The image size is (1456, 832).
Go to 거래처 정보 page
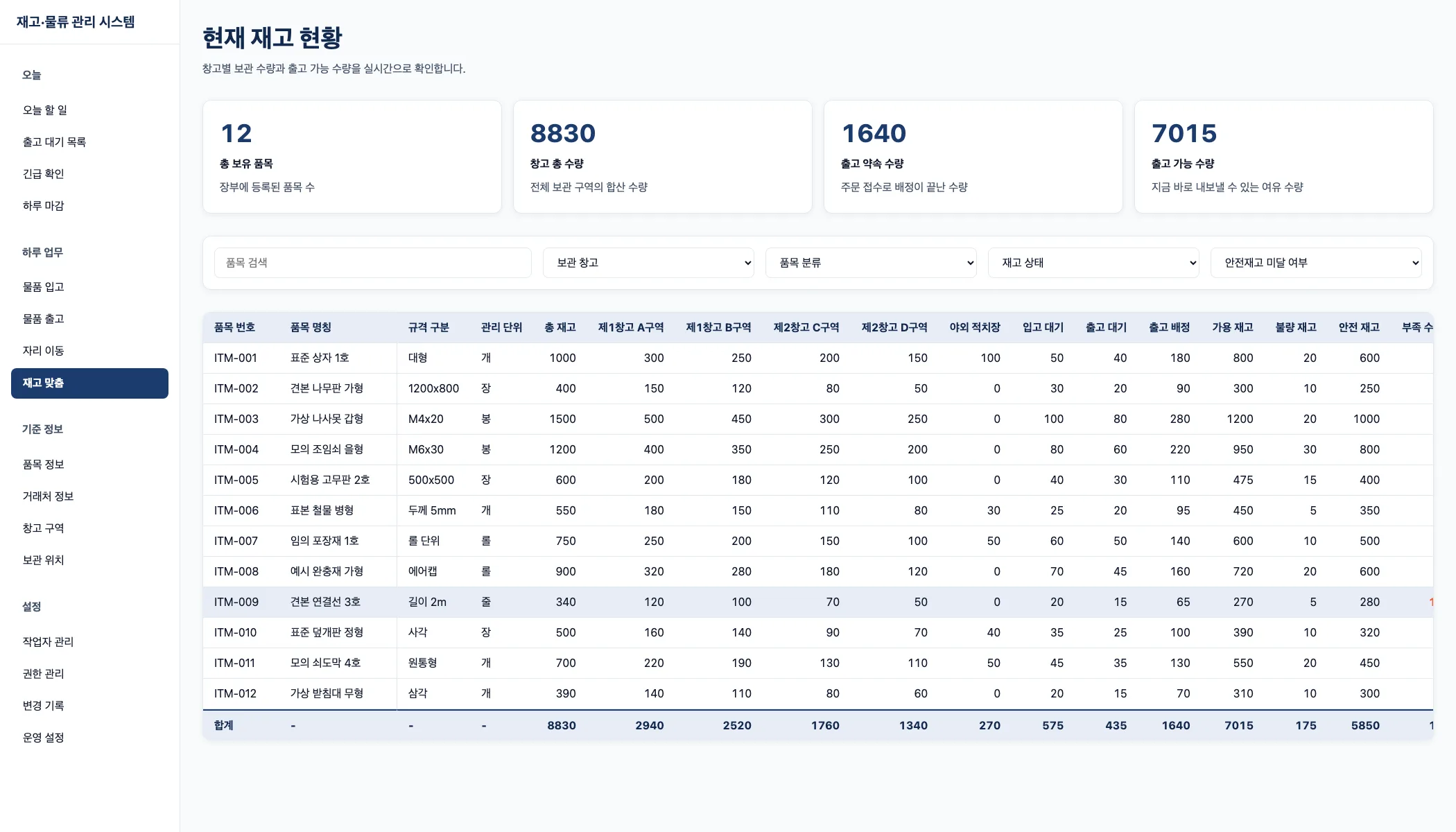coord(89,496)
